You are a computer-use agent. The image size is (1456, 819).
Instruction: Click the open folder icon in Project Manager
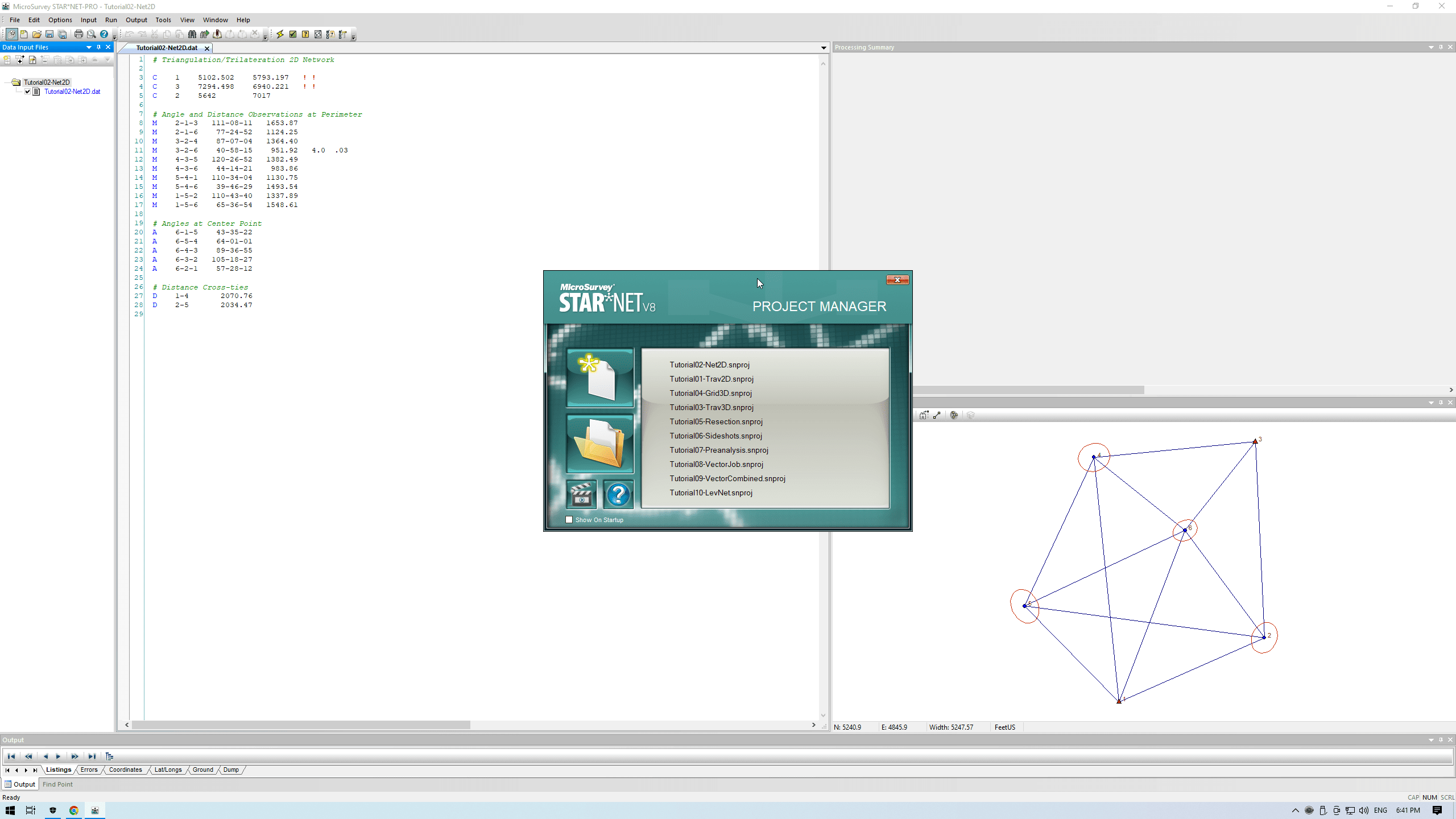tap(599, 444)
